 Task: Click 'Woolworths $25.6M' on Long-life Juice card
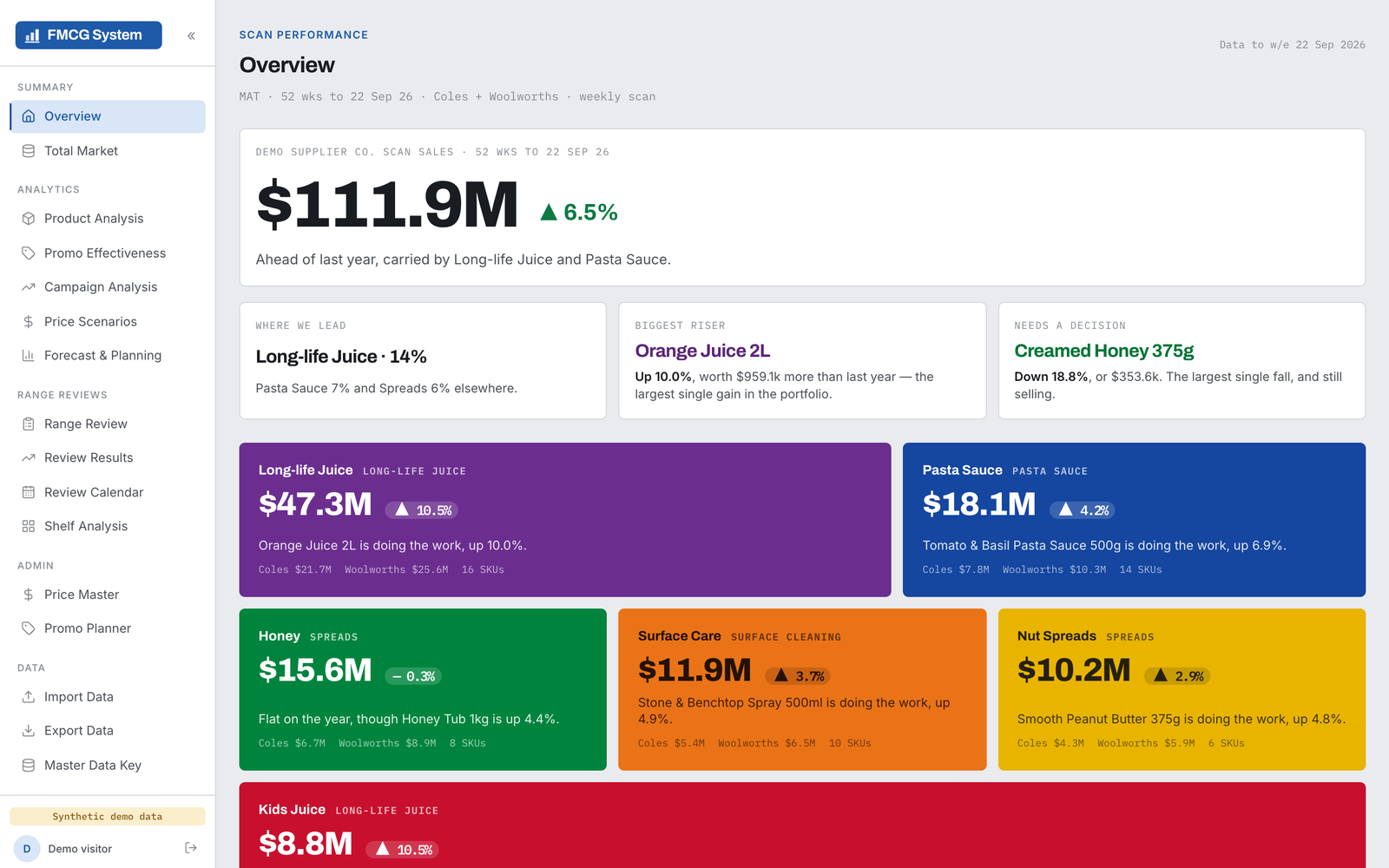click(396, 570)
